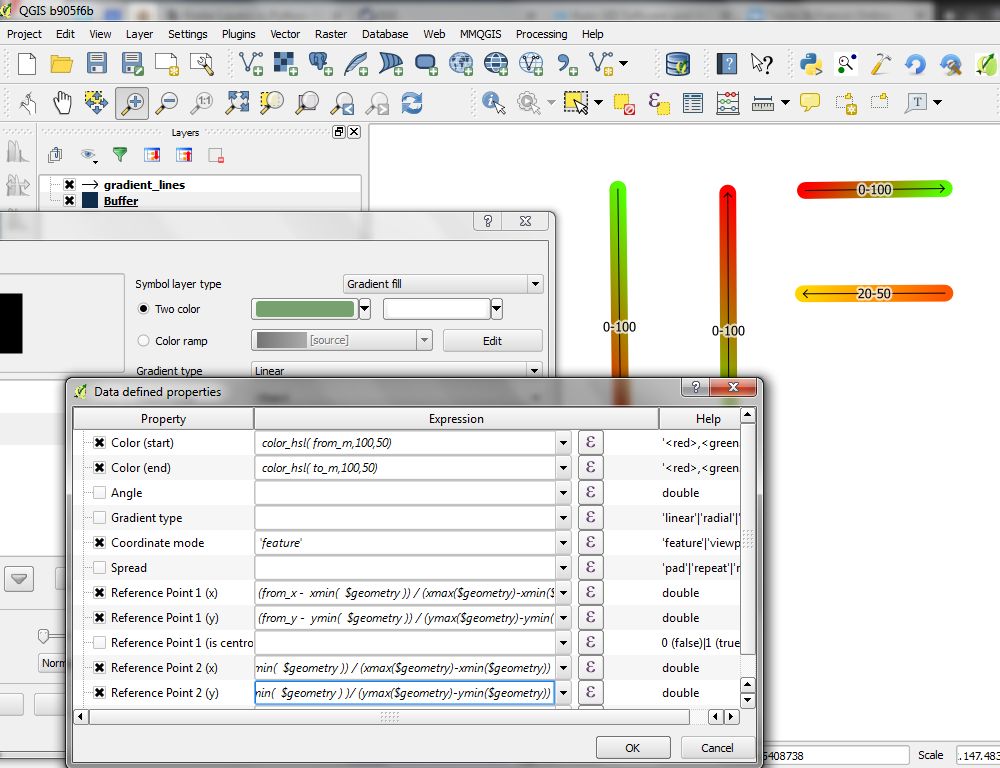Open the attribute table icon
This screenshot has width=1000, height=768.
point(692,102)
